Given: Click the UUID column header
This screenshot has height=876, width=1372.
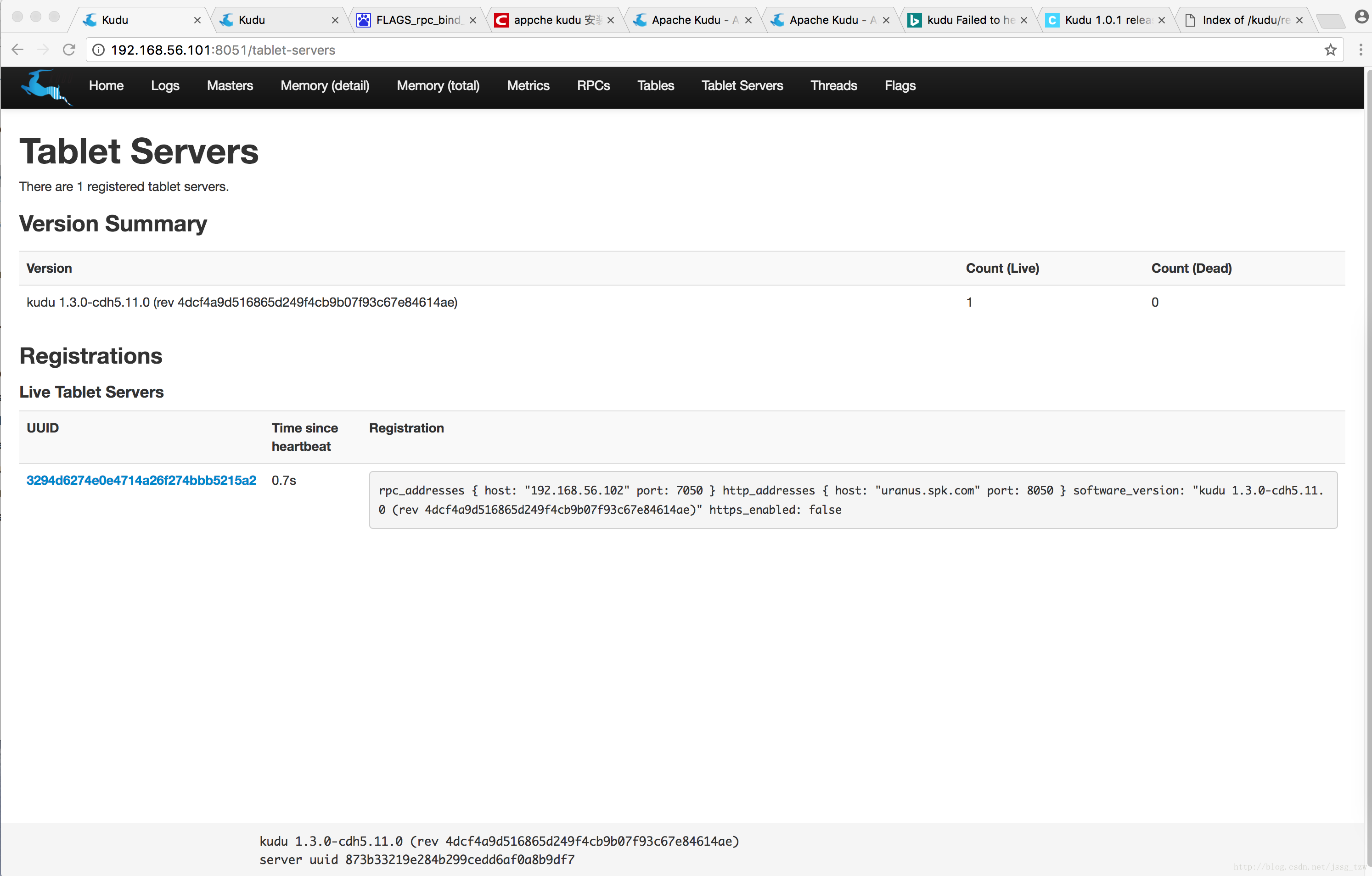Looking at the screenshot, I should (43, 428).
